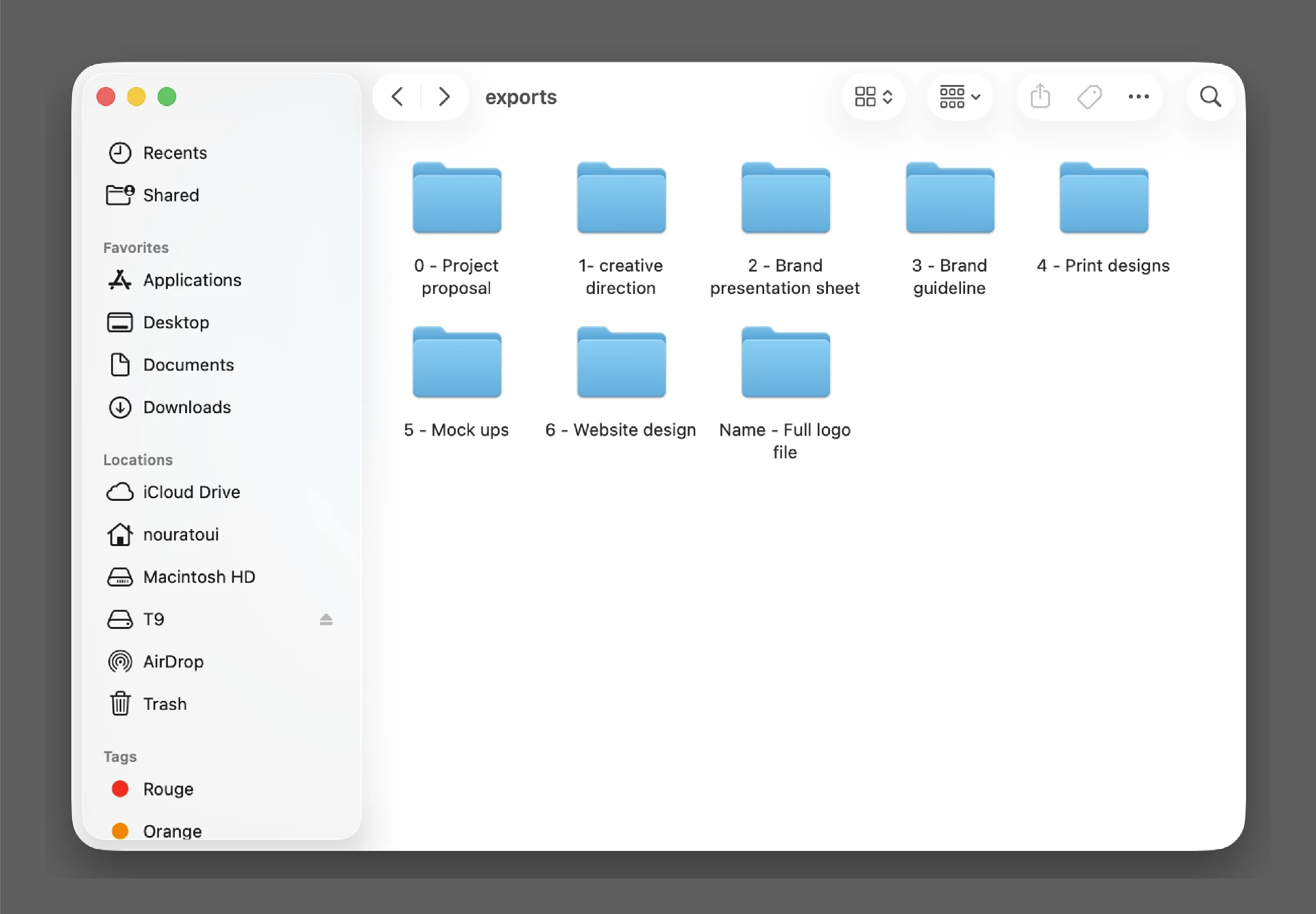Select the '3 - Brand guideline' folder icon
The image size is (1316, 914).
[x=950, y=198]
